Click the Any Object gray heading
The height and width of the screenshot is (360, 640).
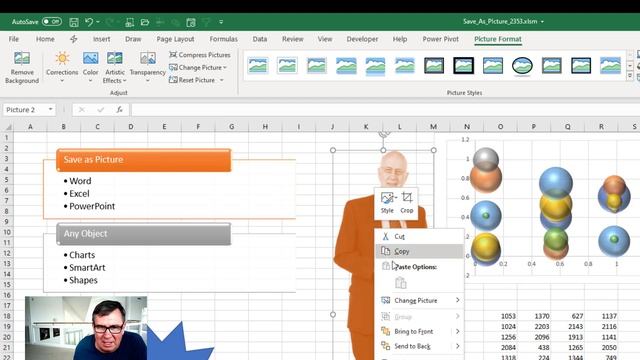click(144, 234)
